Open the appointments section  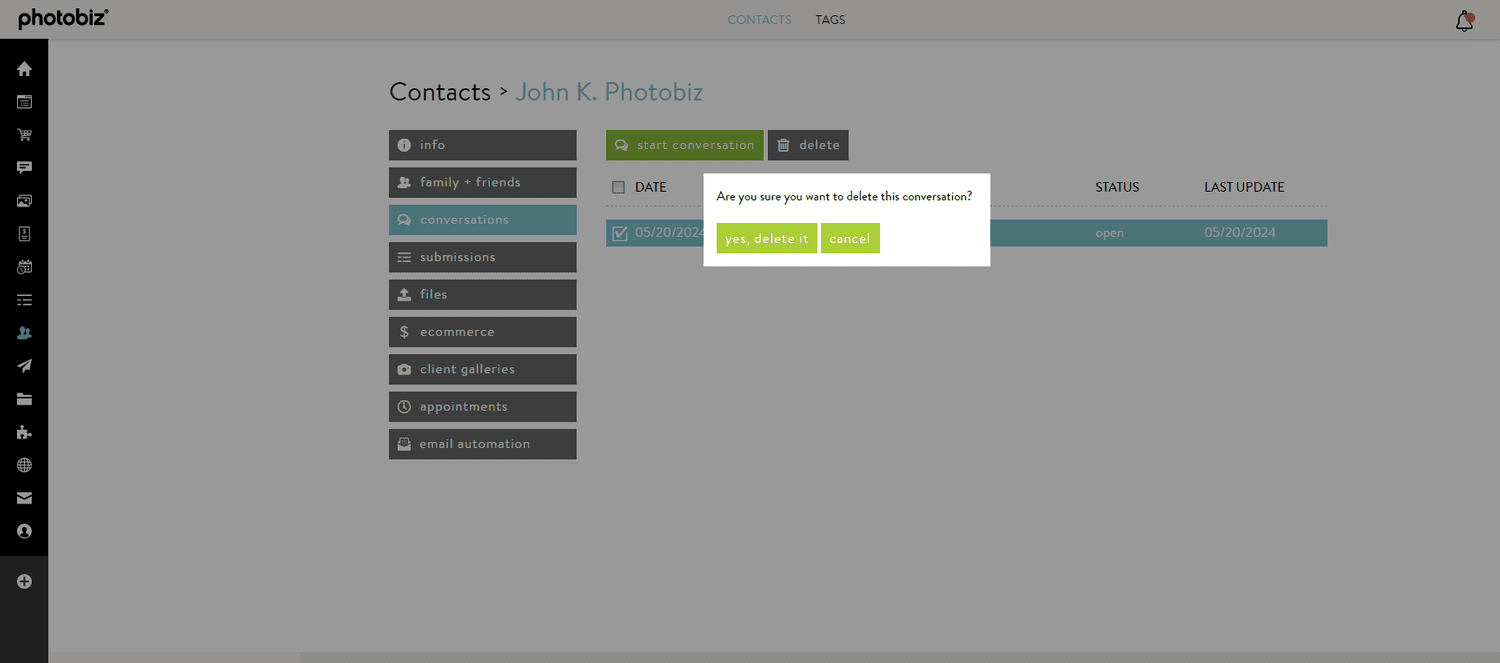coord(483,407)
